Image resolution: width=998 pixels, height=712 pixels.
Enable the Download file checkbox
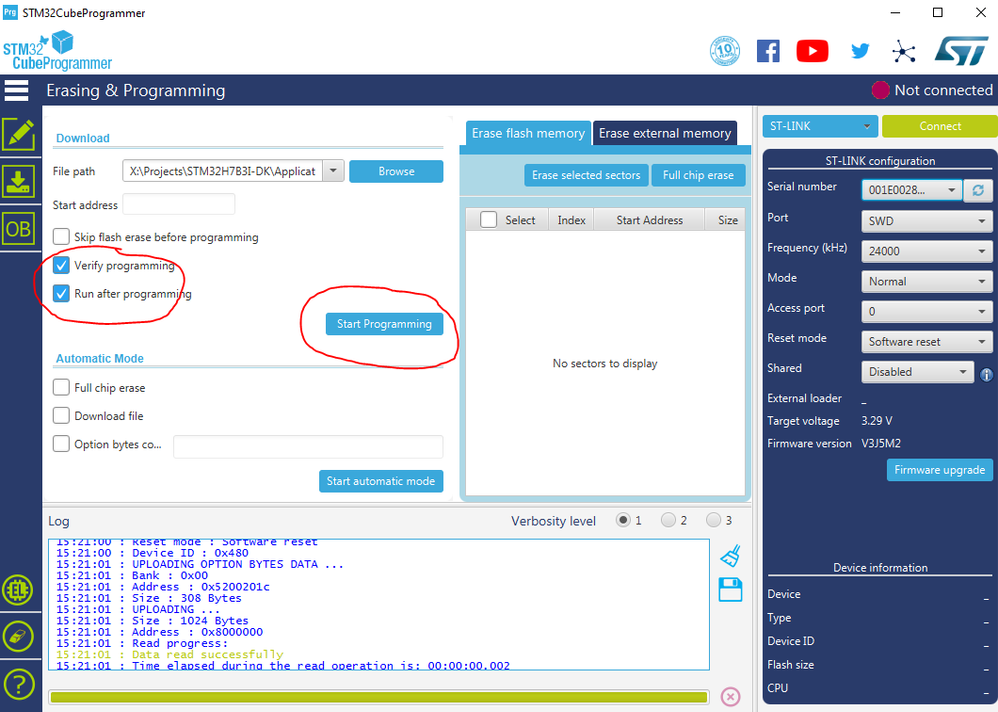pos(61,415)
